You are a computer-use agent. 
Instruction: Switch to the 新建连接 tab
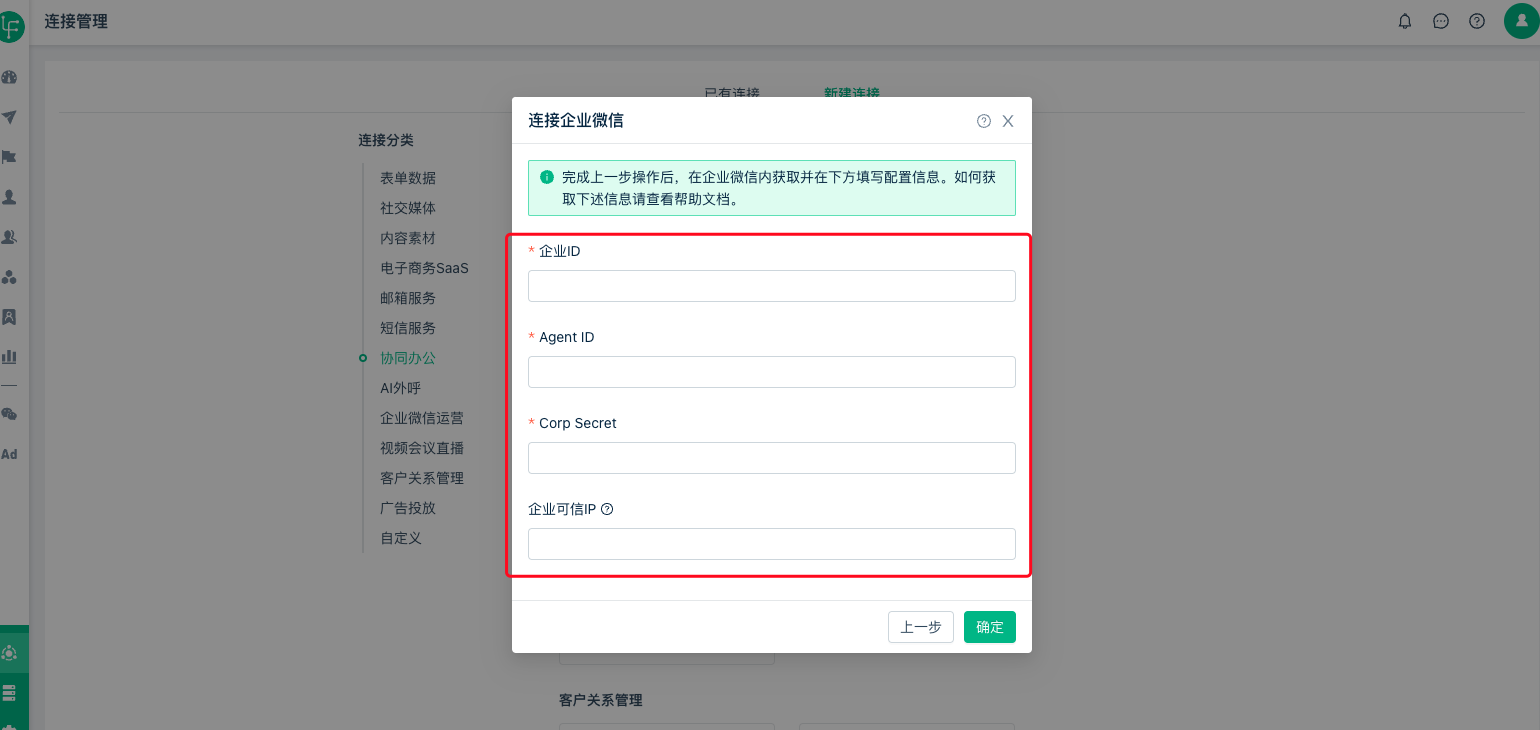click(x=852, y=92)
